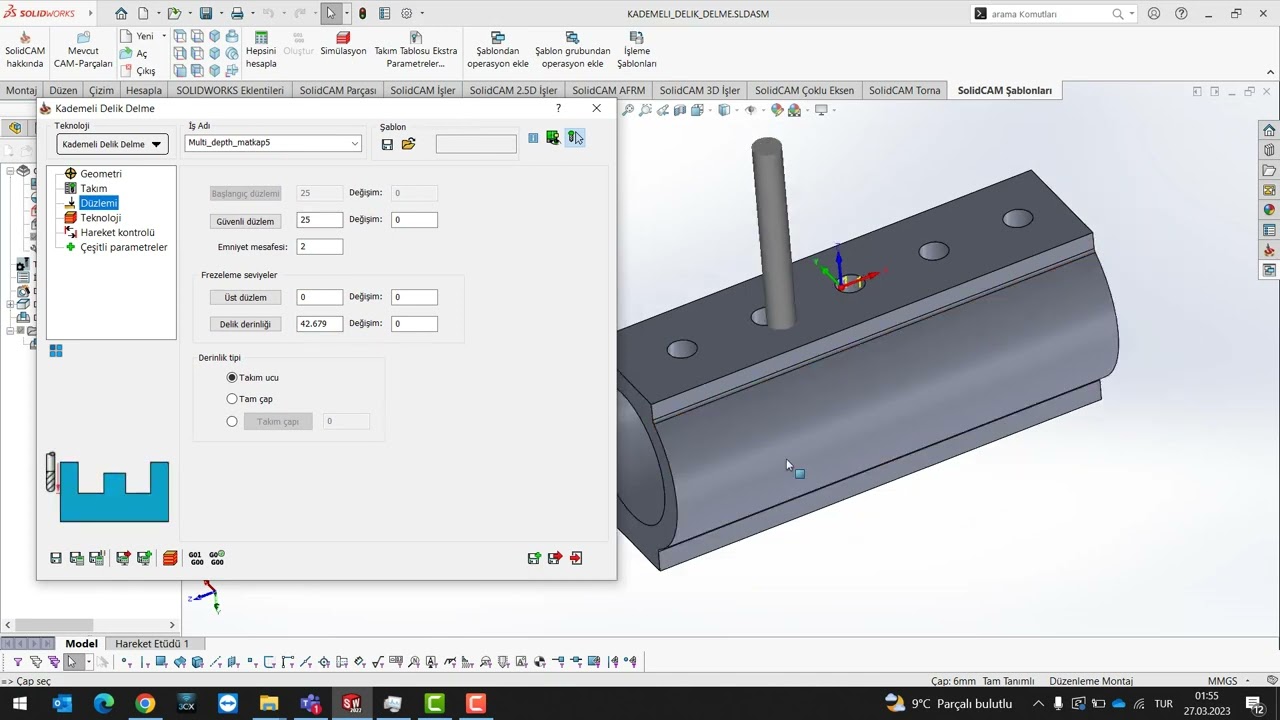The image size is (1280, 720).
Task: Click the Güvenli düzlem value field
Action: tap(320, 220)
